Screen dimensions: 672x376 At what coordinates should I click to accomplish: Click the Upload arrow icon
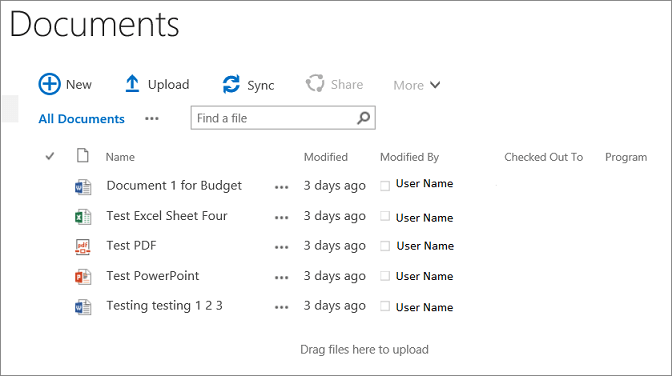click(132, 84)
